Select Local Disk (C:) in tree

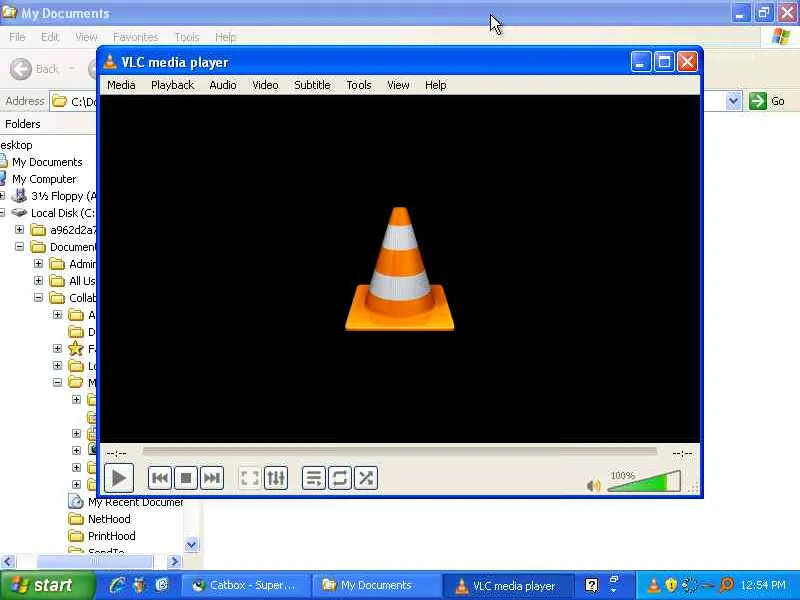tap(62, 213)
